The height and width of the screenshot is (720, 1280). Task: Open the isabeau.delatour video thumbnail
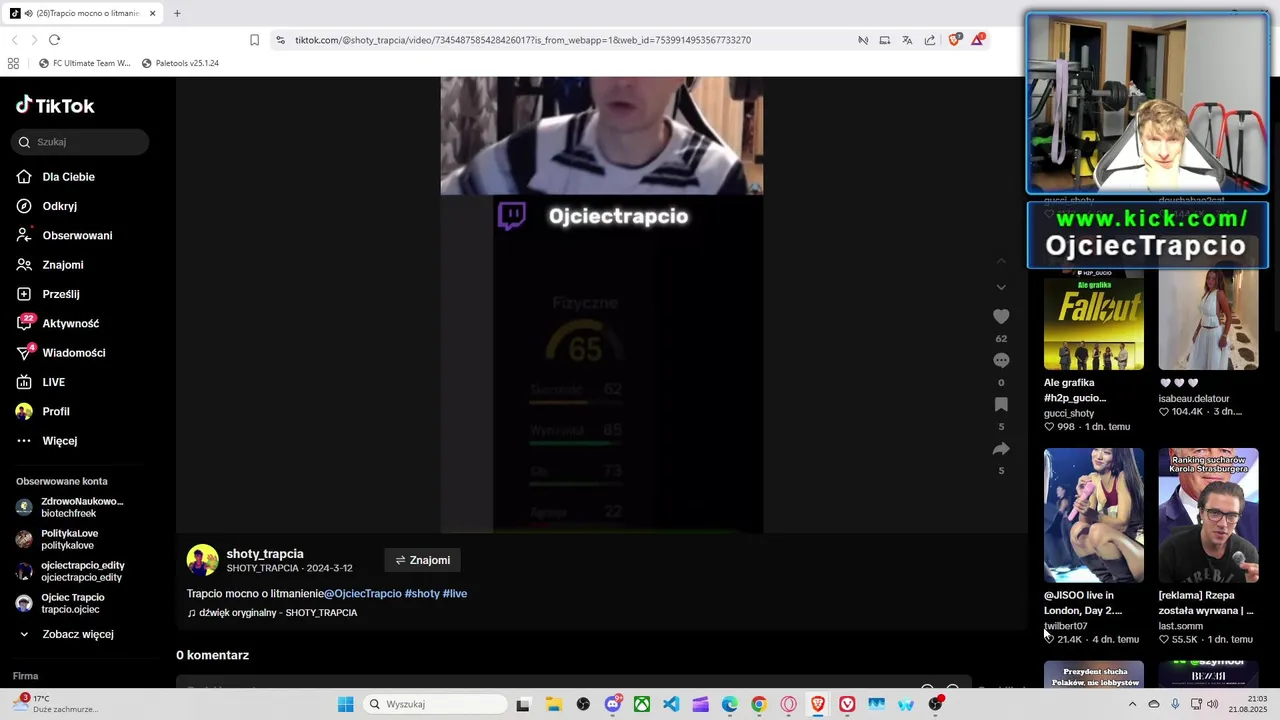tap(1208, 319)
